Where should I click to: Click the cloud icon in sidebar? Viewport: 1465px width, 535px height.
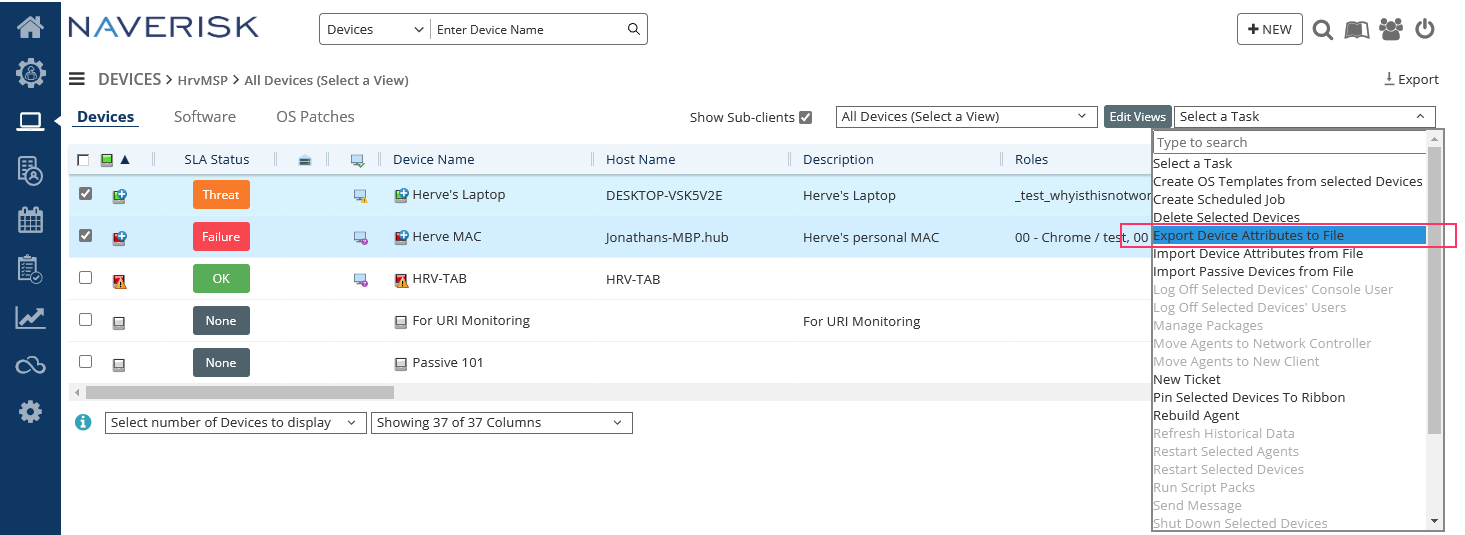30,365
